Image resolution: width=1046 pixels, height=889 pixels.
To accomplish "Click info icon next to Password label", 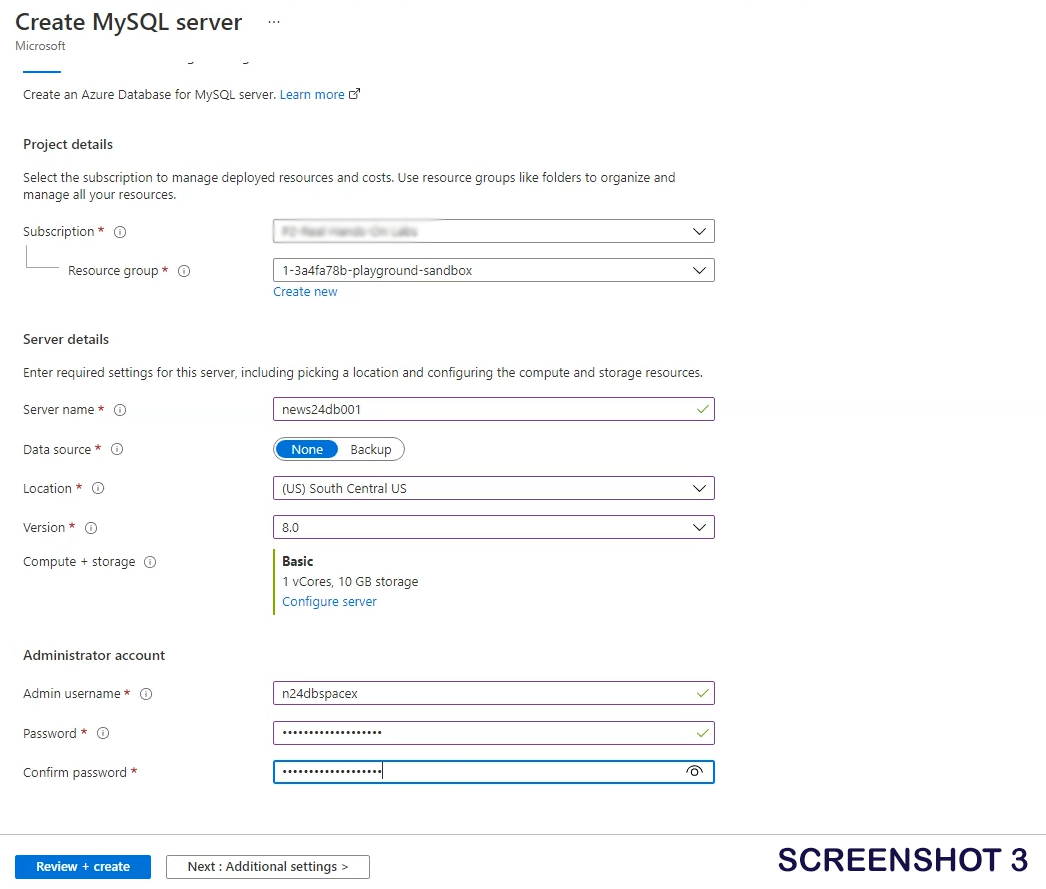I will coord(103,734).
